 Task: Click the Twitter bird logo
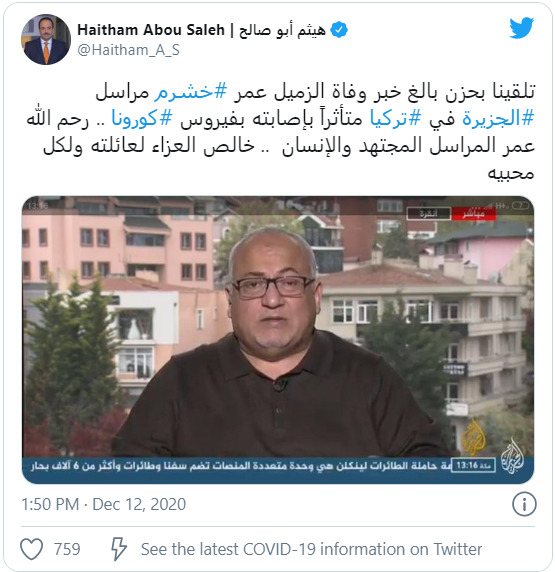[521, 28]
